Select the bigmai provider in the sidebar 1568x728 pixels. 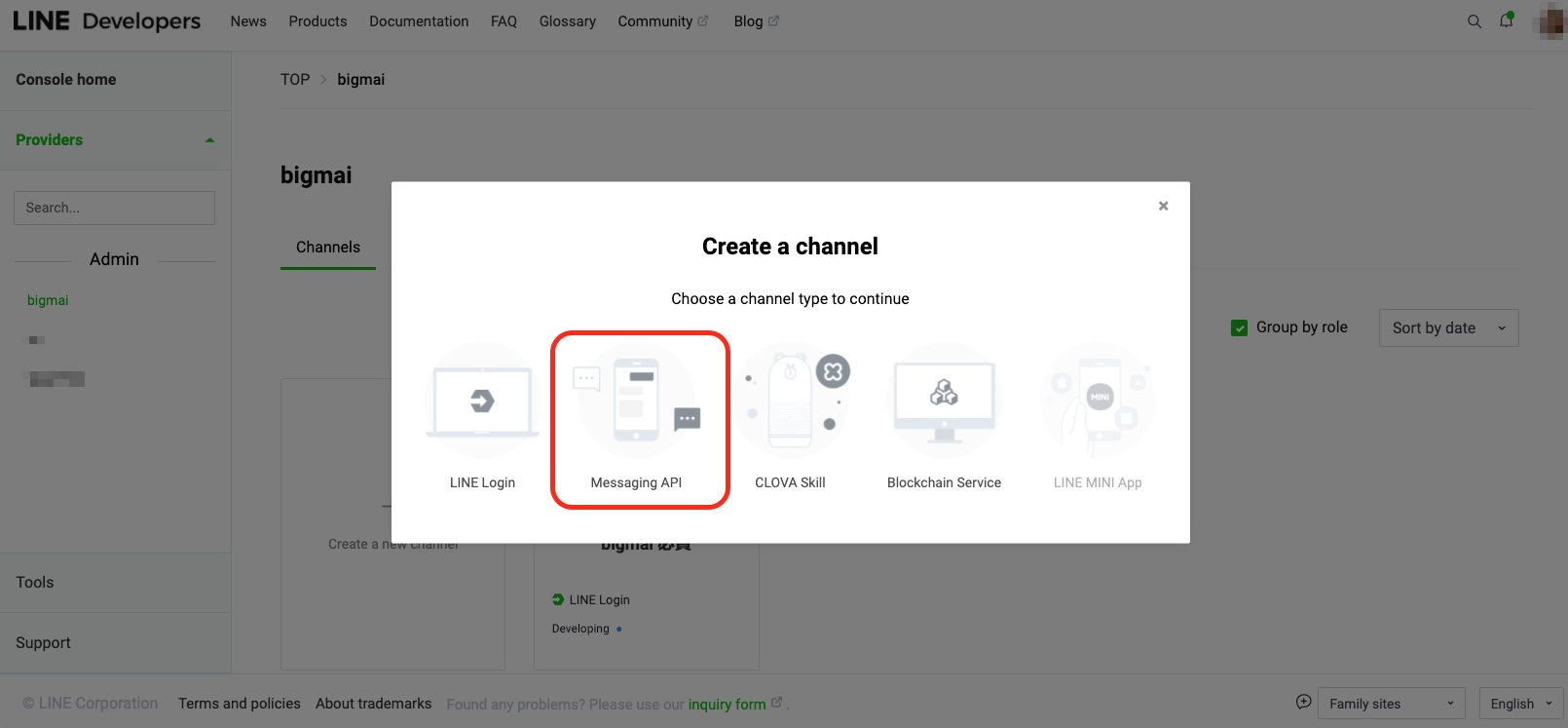tap(48, 300)
